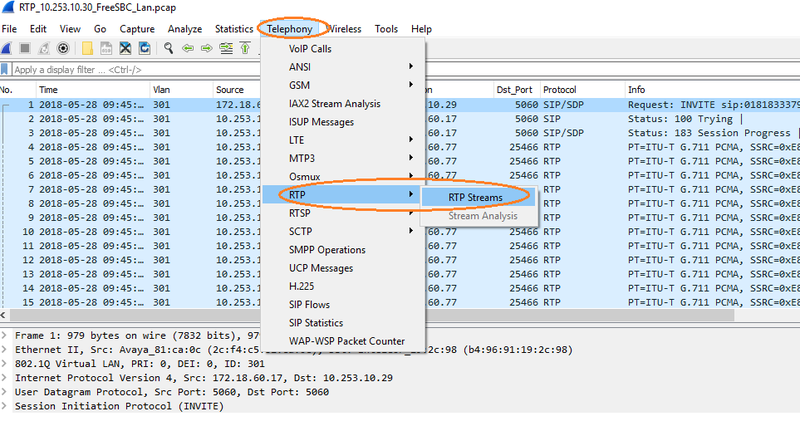Open the Wireless menu
The width and height of the screenshot is (800, 426).
(344, 29)
